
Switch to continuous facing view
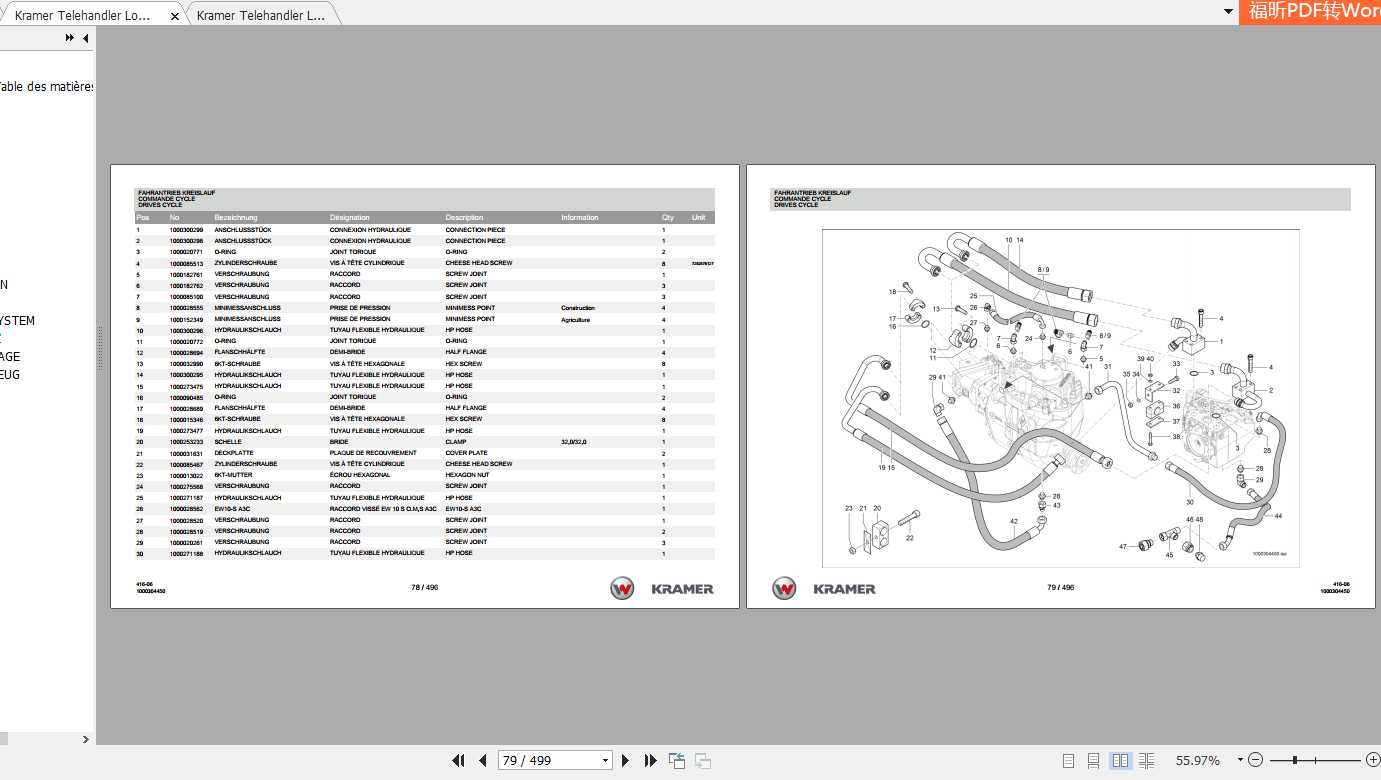click(1146, 761)
